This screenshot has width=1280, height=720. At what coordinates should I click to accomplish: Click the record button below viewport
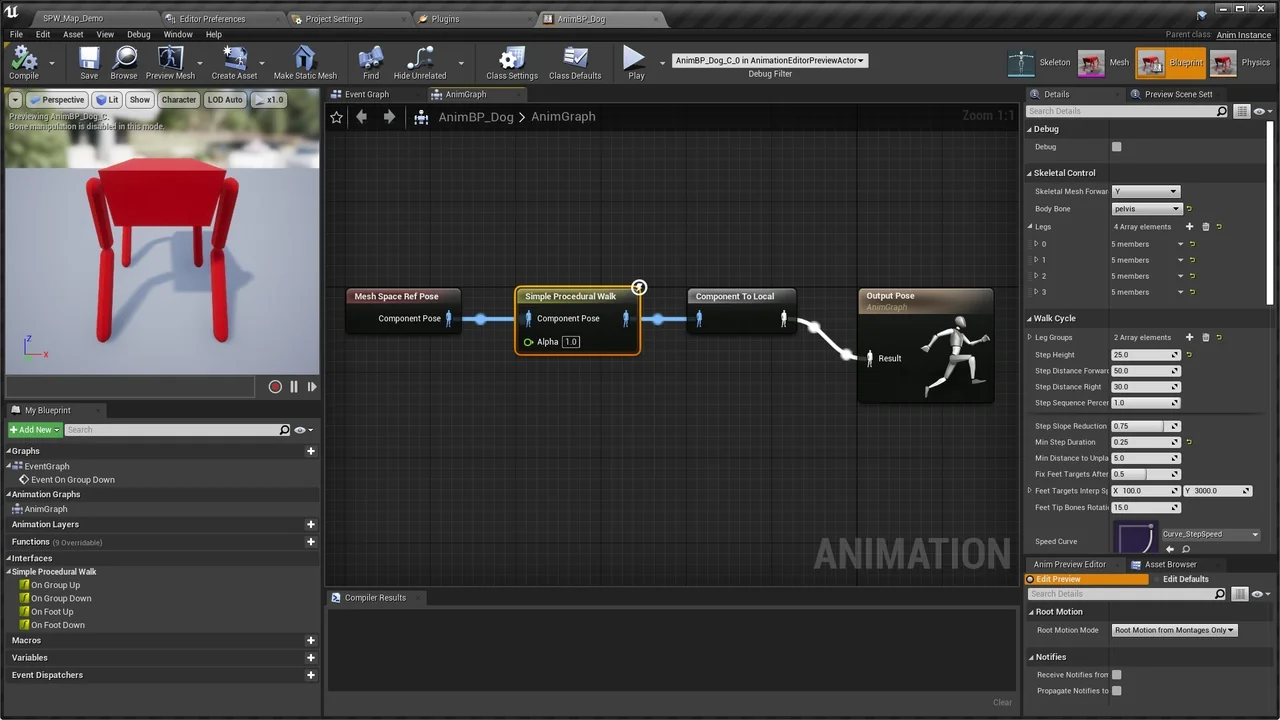point(275,387)
